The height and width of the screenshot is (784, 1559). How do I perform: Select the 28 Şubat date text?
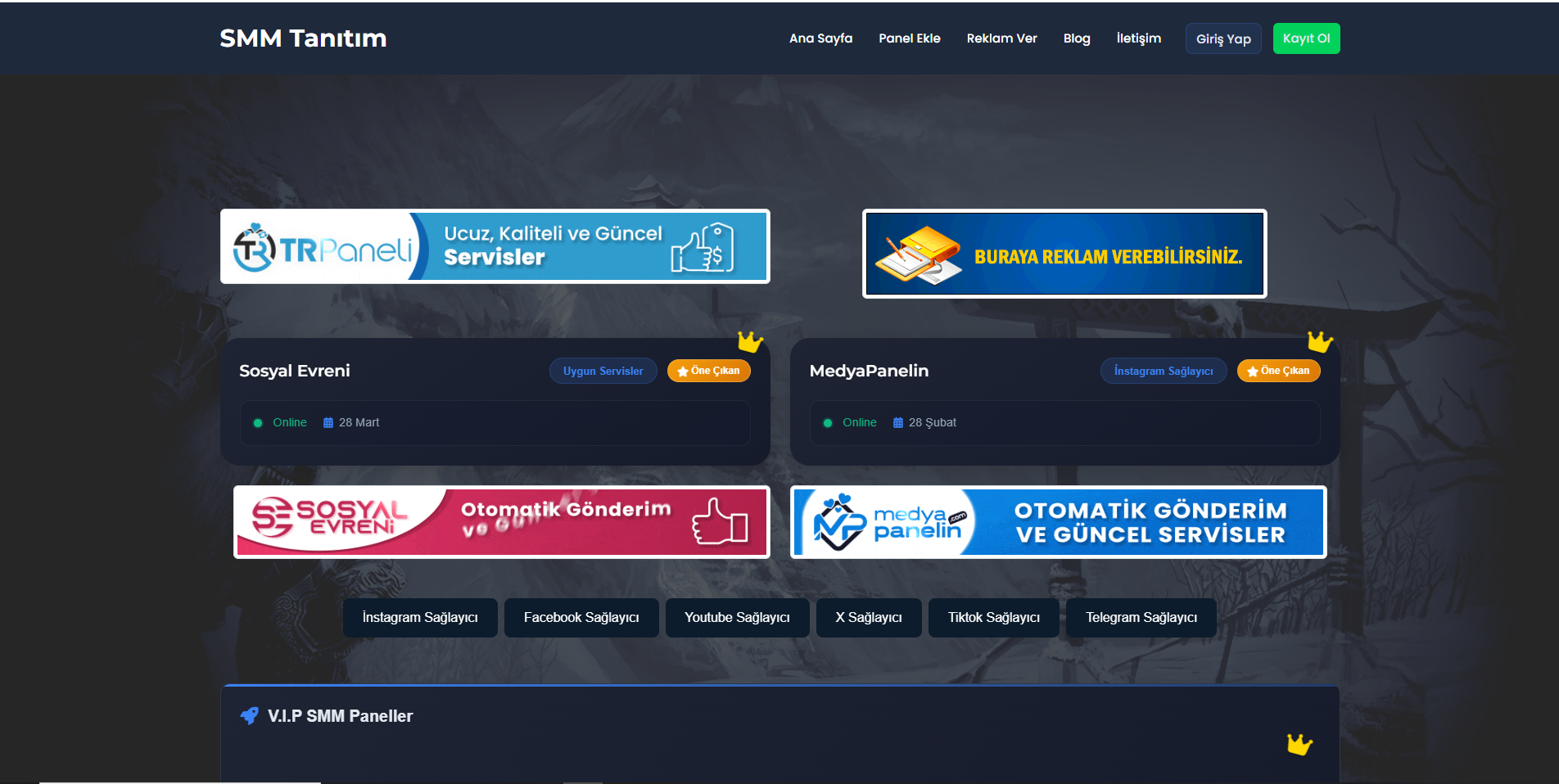point(933,423)
